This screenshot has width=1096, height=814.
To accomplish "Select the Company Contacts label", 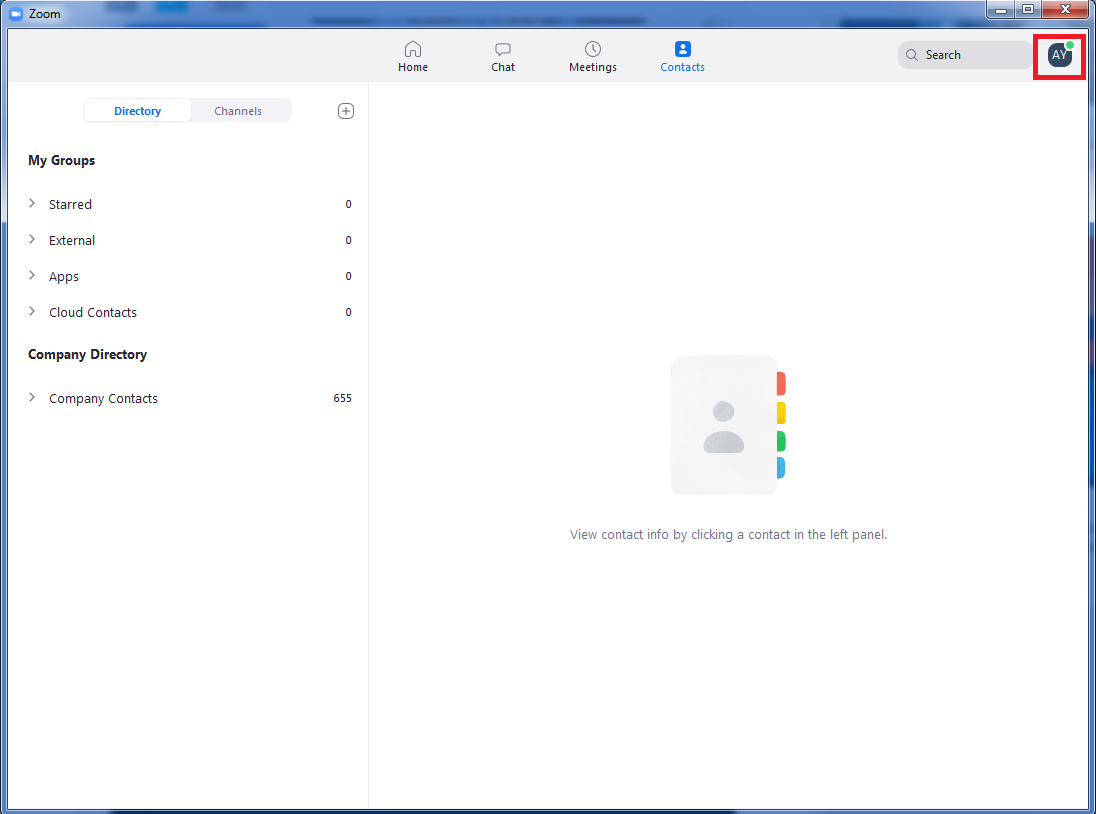I will pos(103,398).
